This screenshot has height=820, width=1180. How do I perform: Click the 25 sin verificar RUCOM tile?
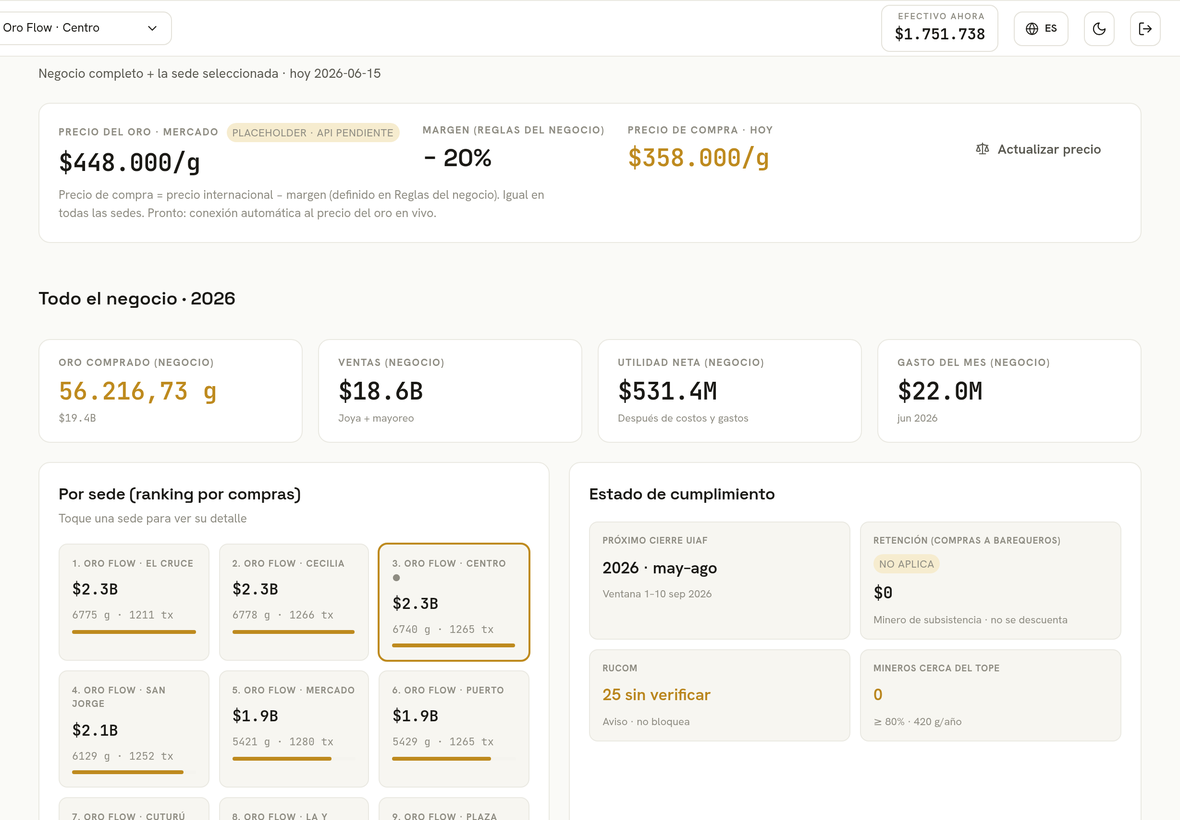719,695
